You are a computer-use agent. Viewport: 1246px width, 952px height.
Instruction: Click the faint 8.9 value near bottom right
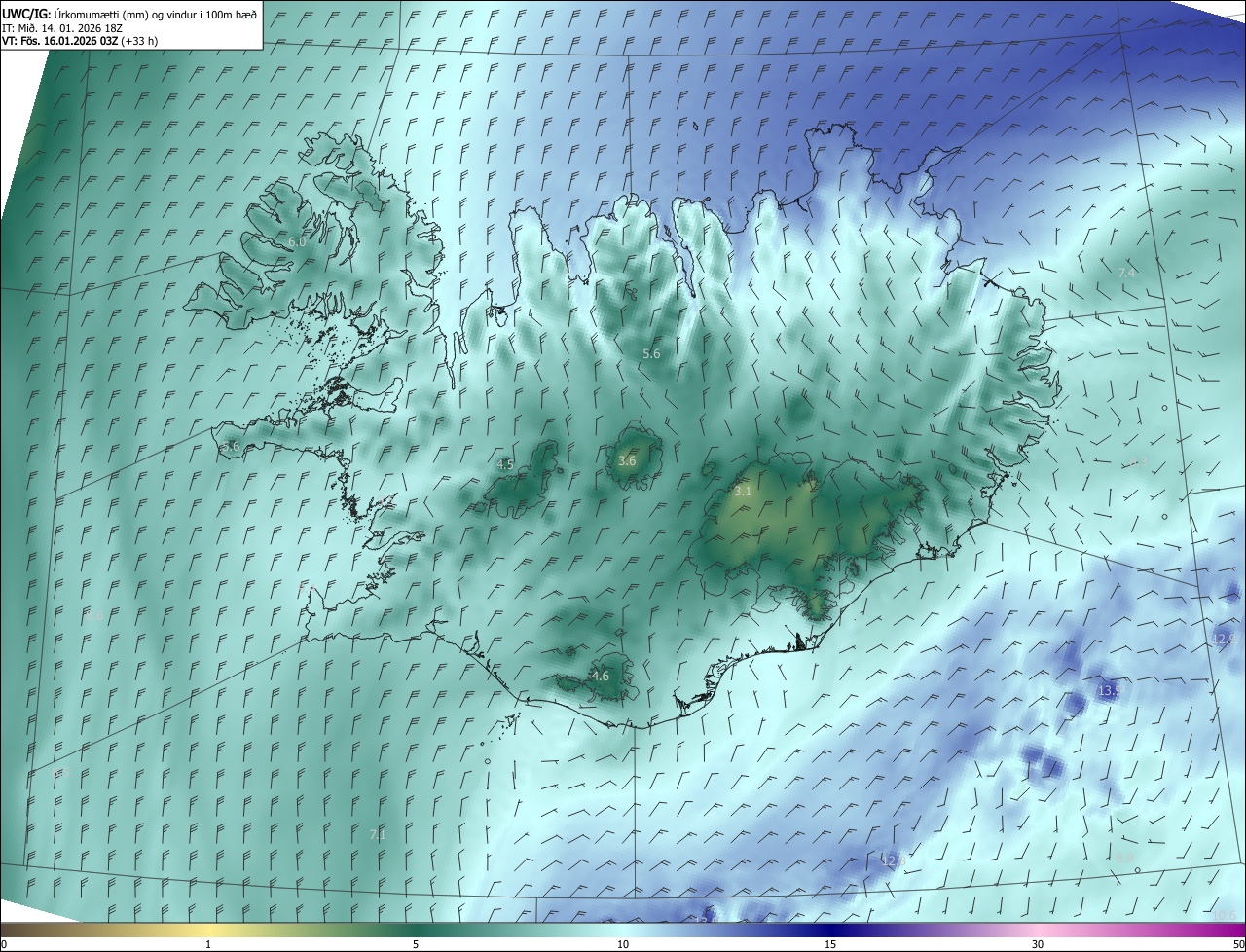coord(1123,858)
